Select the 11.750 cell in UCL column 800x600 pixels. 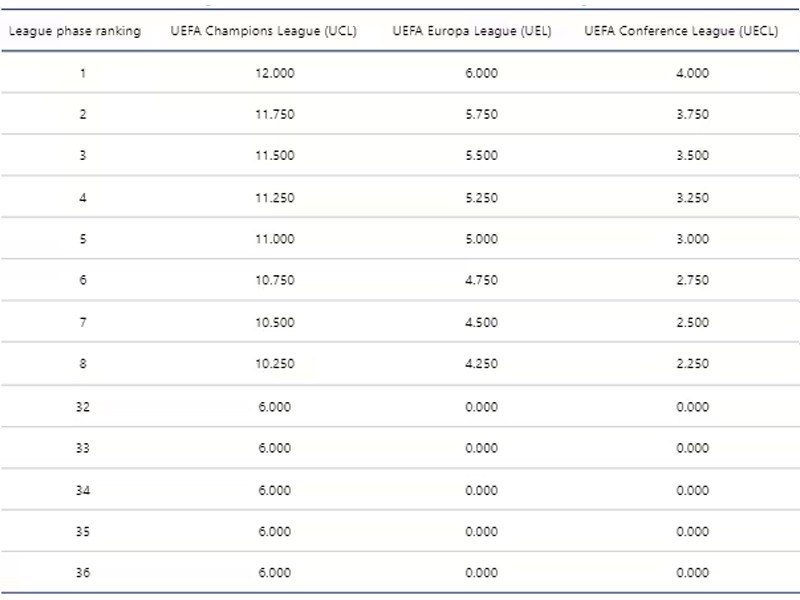point(275,114)
